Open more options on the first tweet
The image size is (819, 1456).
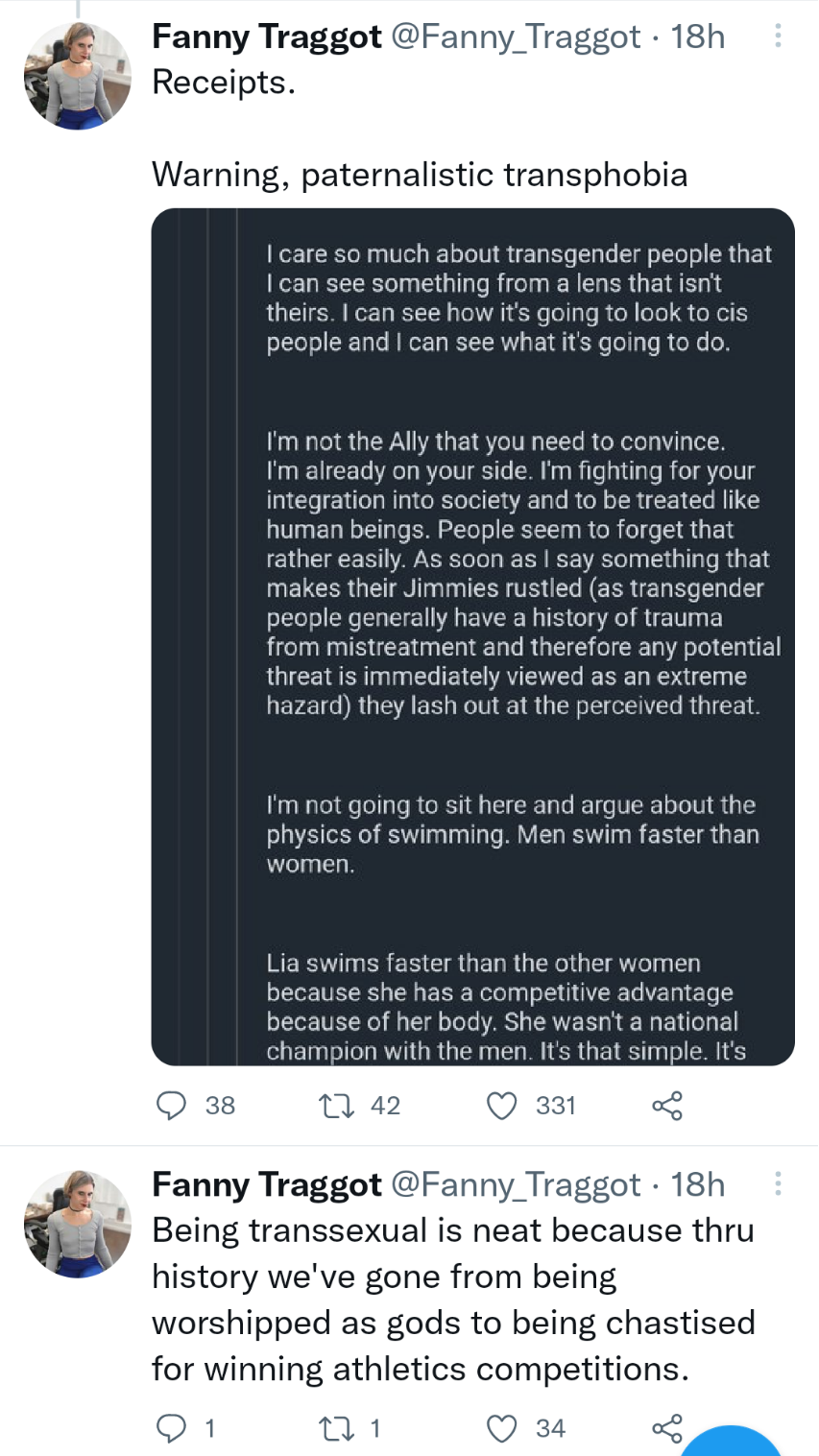[778, 36]
